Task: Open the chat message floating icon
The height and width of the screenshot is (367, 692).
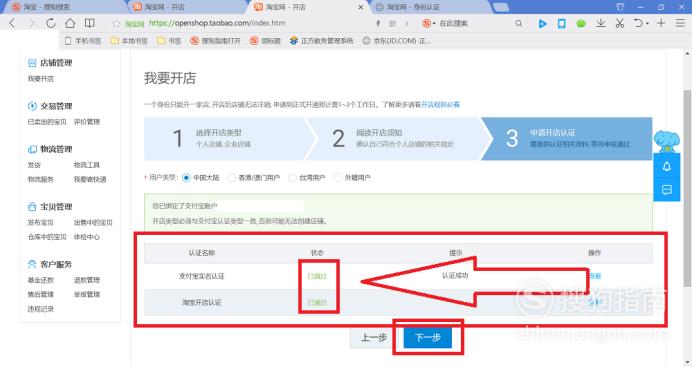Action: click(666, 190)
